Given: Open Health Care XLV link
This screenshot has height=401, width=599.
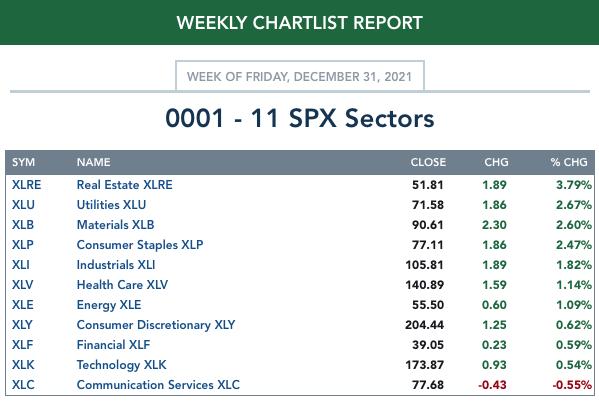Looking at the screenshot, I should [122, 285].
